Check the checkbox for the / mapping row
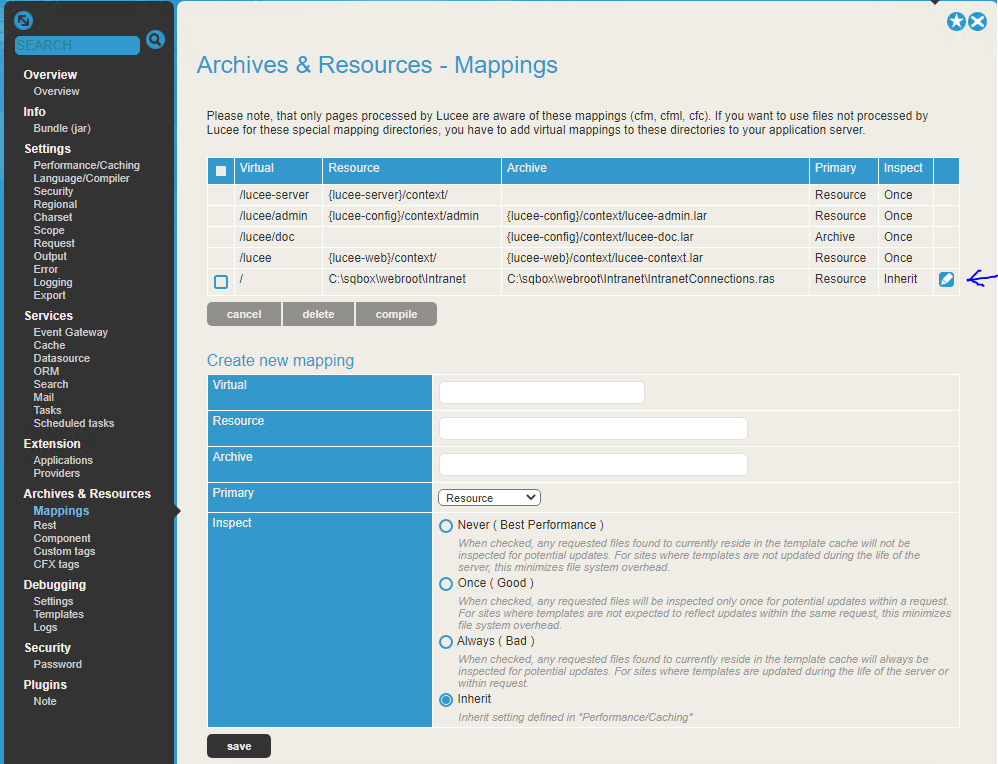 pos(221,281)
